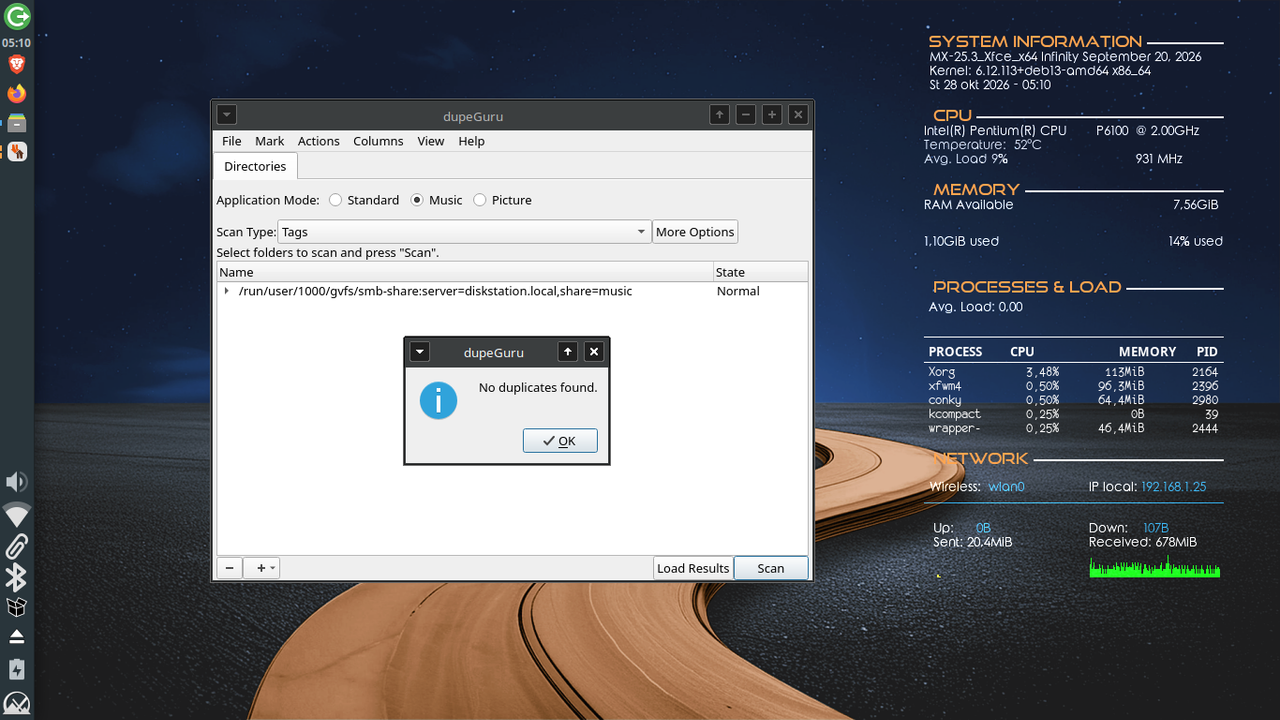Roll up the main dupeGuru window with up-arrow
The height and width of the screenshot is (720, 1280).
[x=720, y=115]
